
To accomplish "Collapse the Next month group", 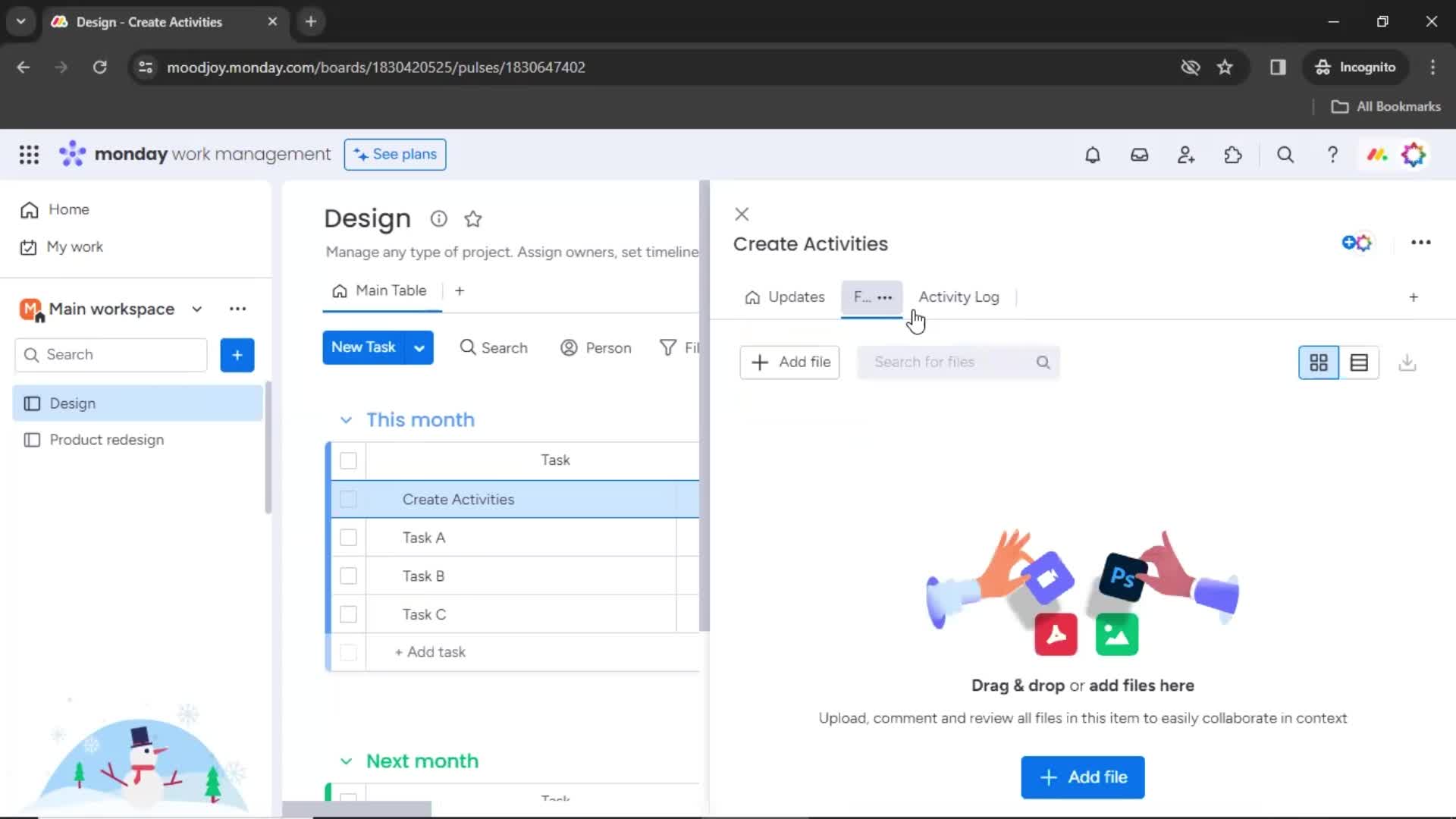I will pos(346,761).
